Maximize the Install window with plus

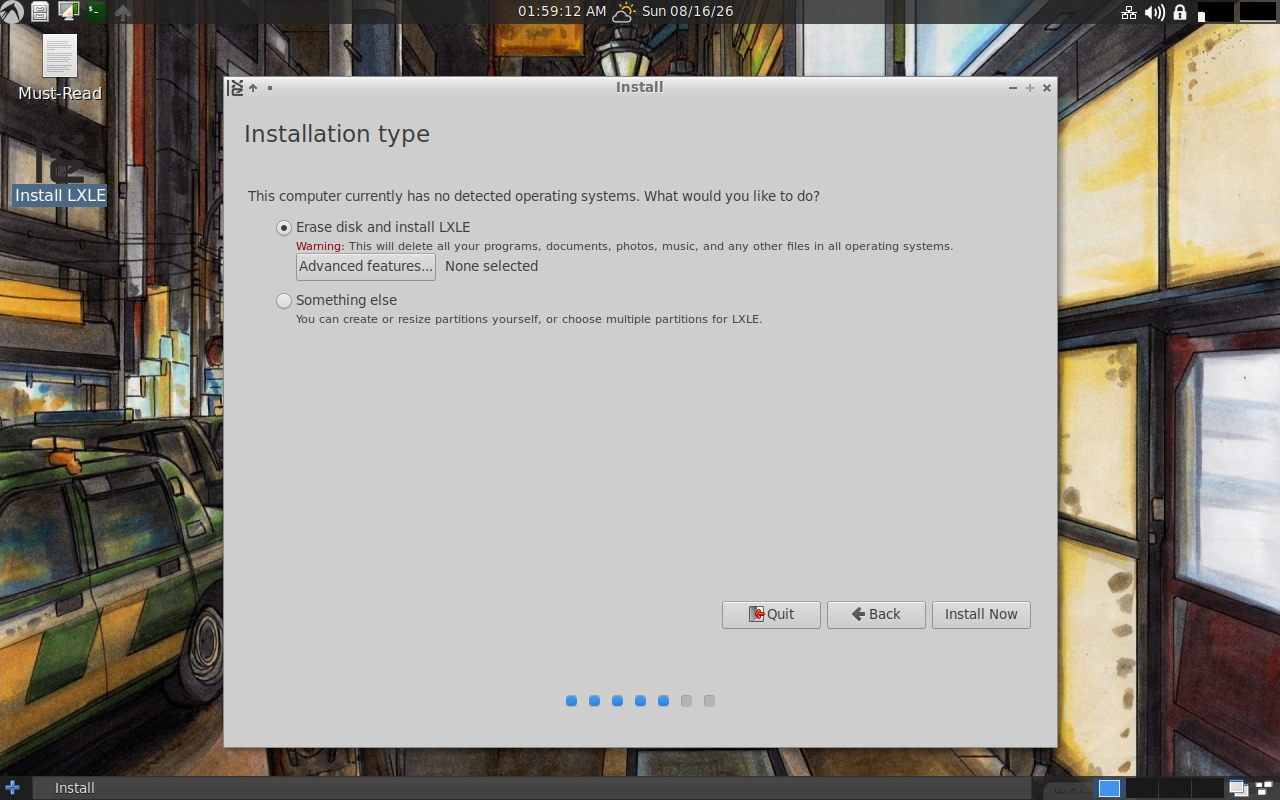tap(1030, 88)
